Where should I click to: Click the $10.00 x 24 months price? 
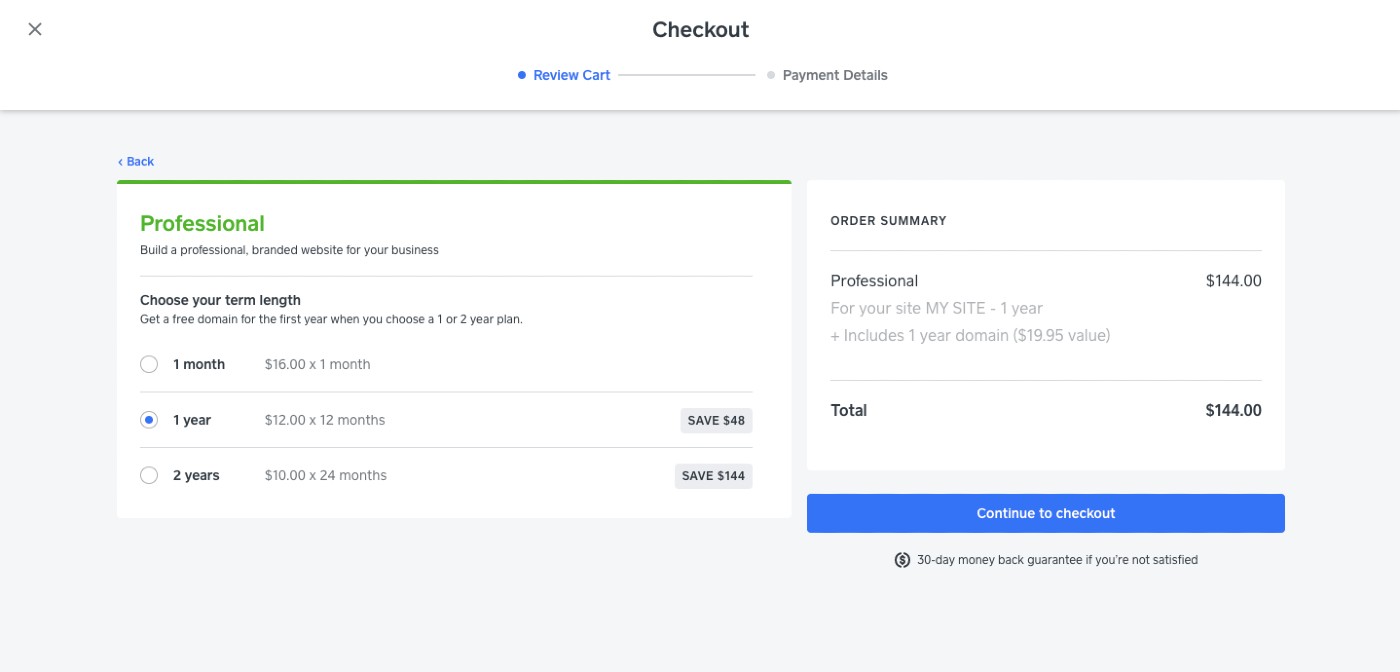326,475
